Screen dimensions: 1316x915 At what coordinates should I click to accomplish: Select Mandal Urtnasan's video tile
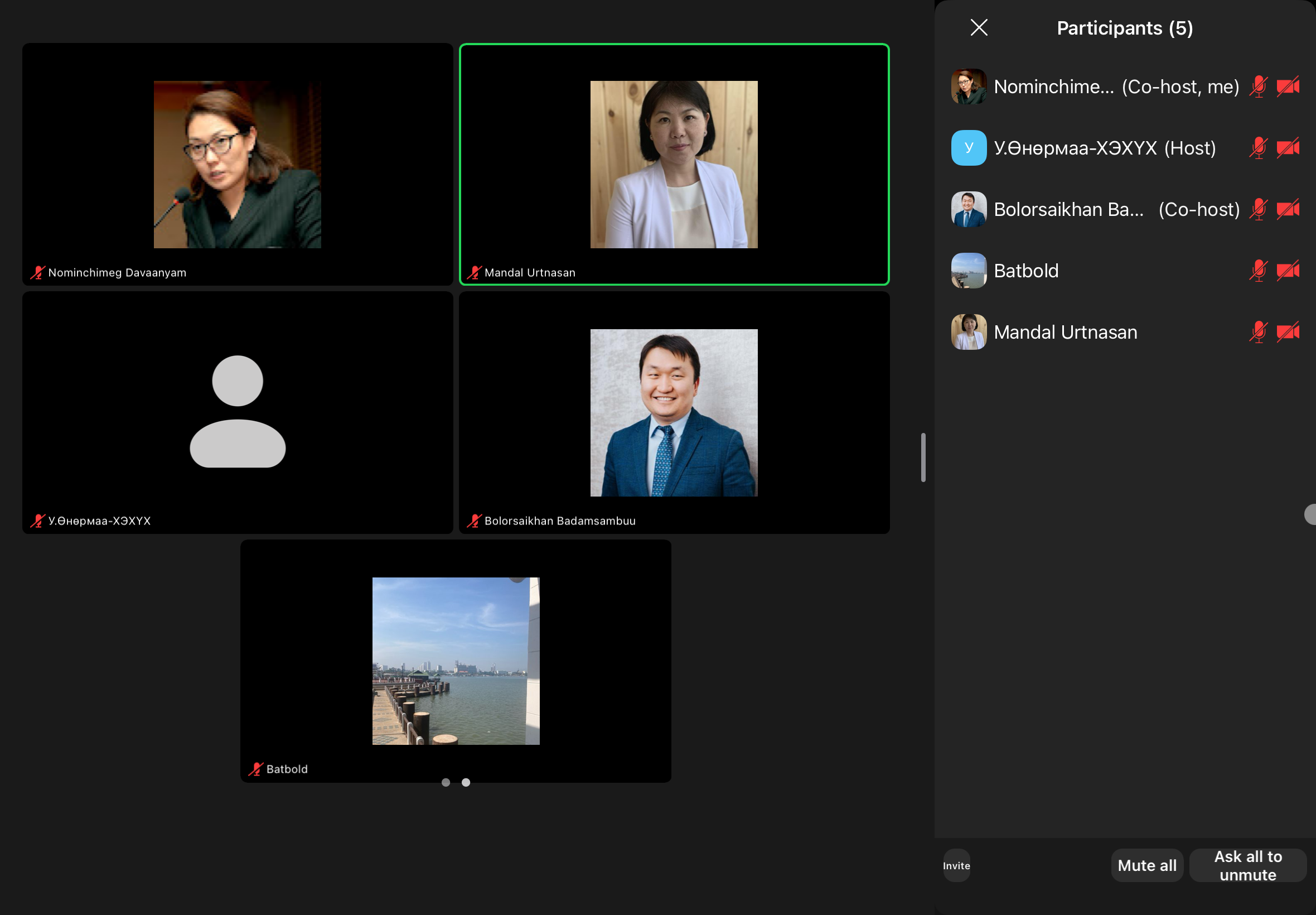(674, 165)
